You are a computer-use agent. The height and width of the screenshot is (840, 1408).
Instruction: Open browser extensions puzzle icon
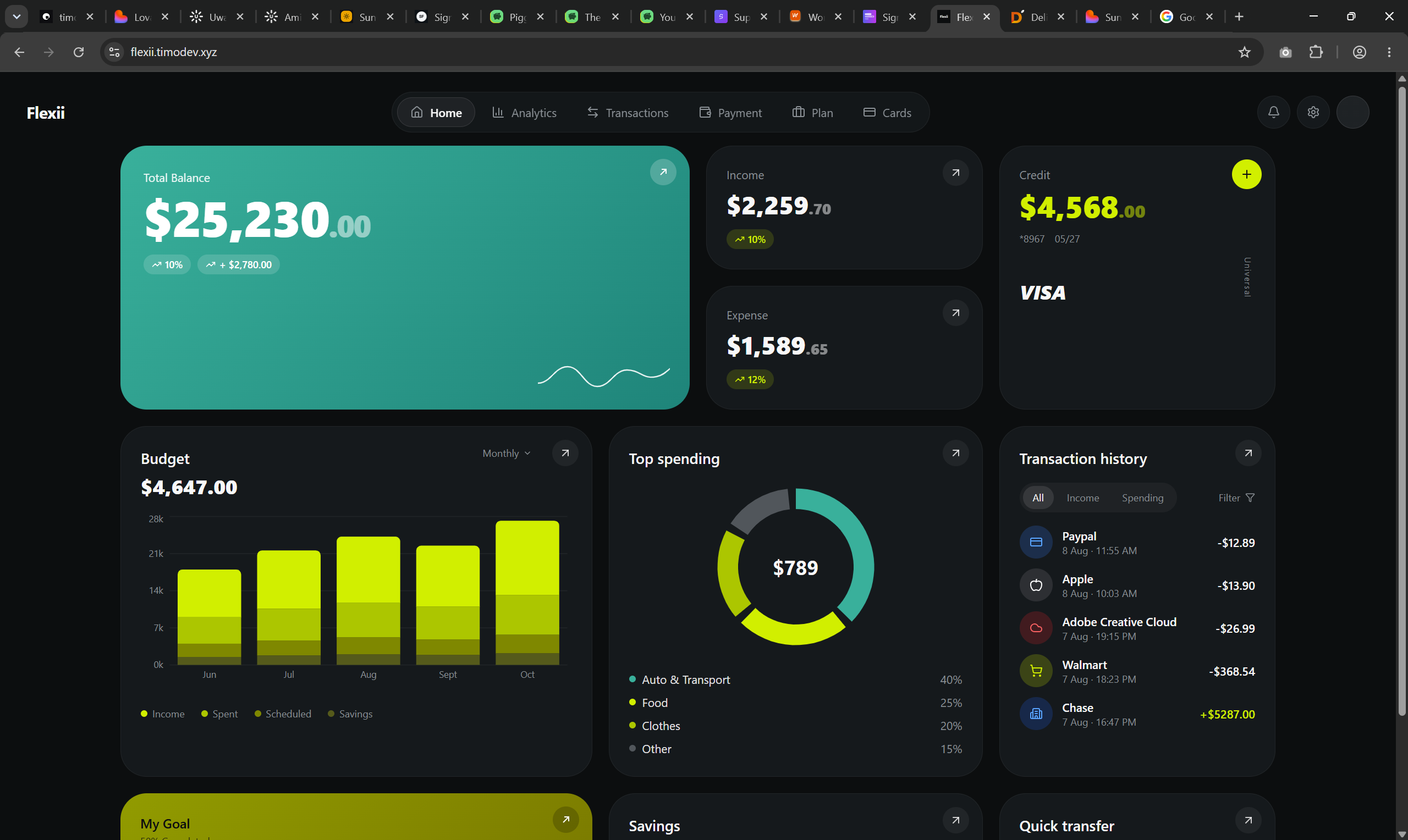coord(1316,52)
